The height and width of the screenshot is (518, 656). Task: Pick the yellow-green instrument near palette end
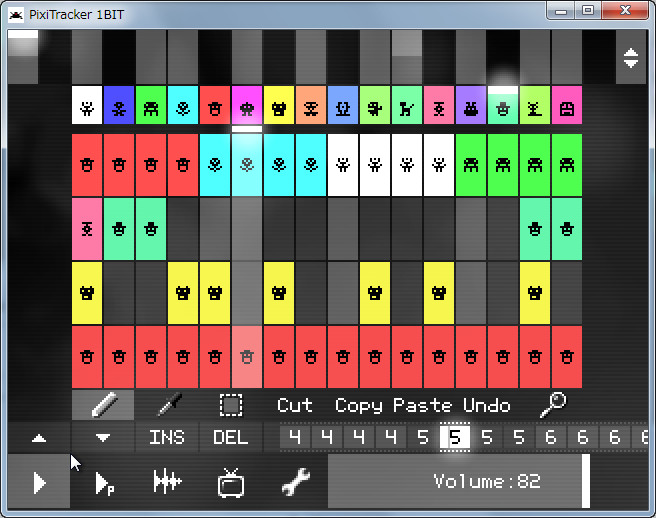coord(535,105)
